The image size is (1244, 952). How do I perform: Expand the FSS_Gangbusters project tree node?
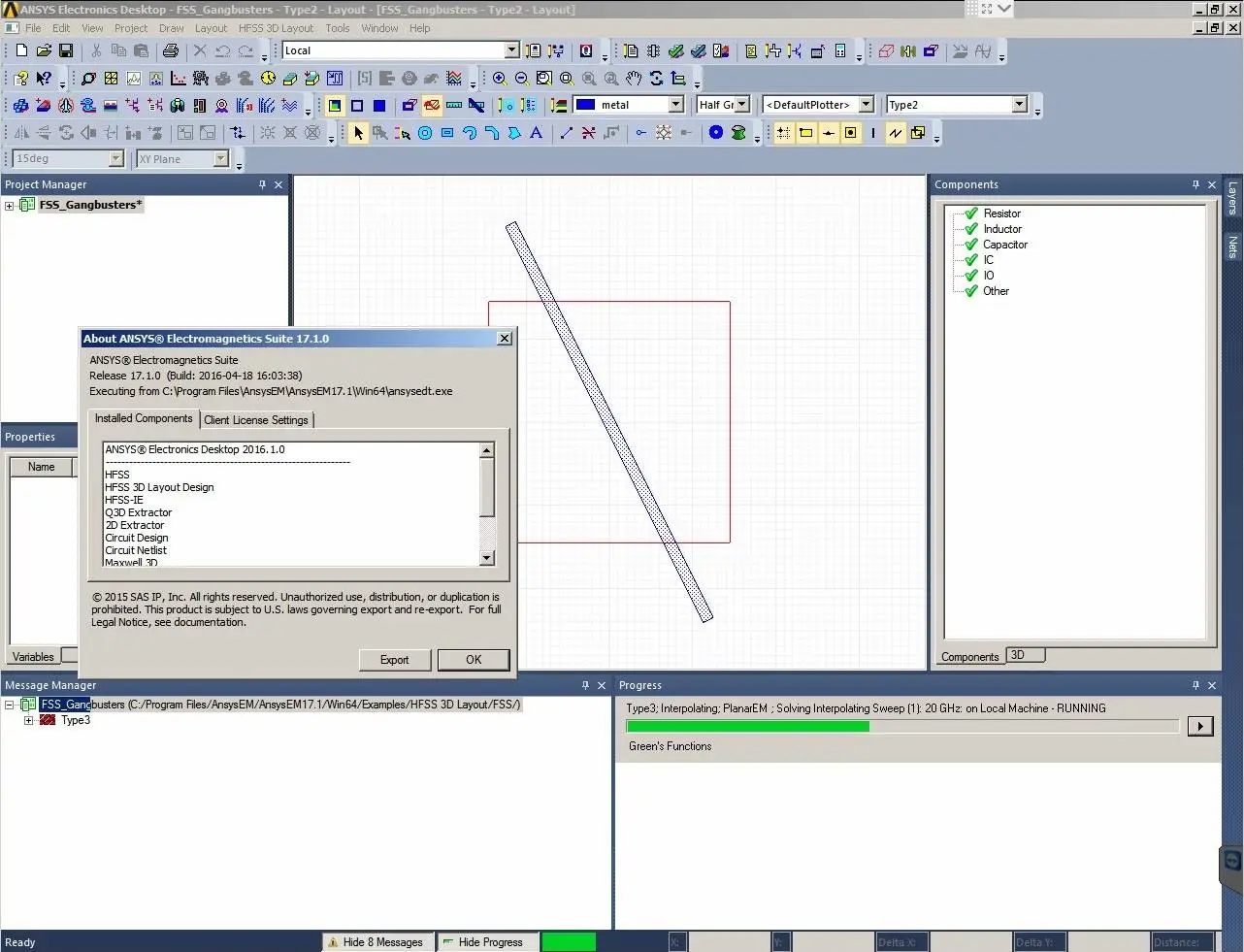(x=10, y=206)
